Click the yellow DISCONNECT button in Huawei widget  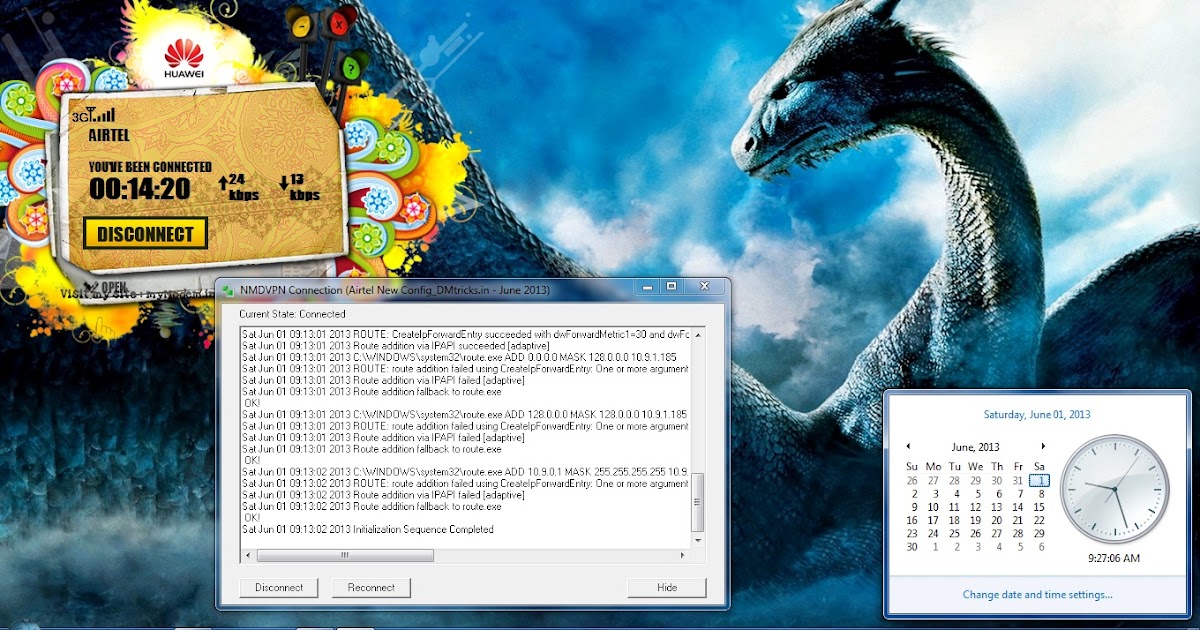[x=146, y=234]
